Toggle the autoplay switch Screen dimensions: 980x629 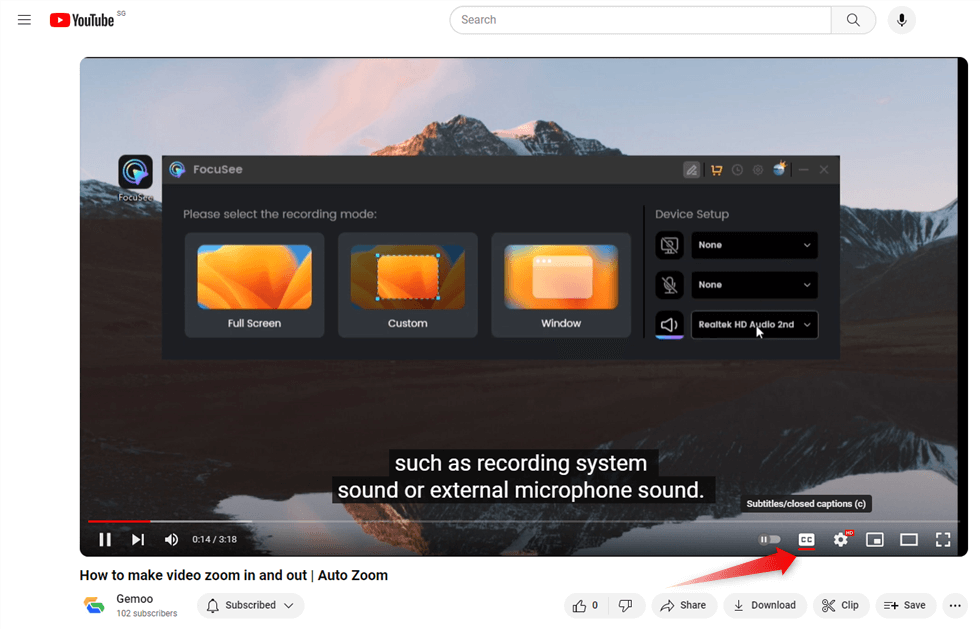tap(769, 540)
